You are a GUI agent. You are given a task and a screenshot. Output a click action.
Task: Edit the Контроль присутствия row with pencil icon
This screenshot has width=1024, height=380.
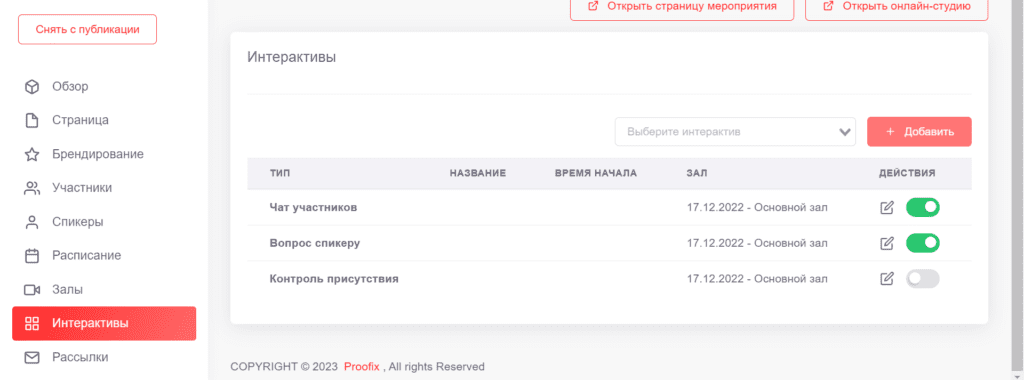point(886,279)
